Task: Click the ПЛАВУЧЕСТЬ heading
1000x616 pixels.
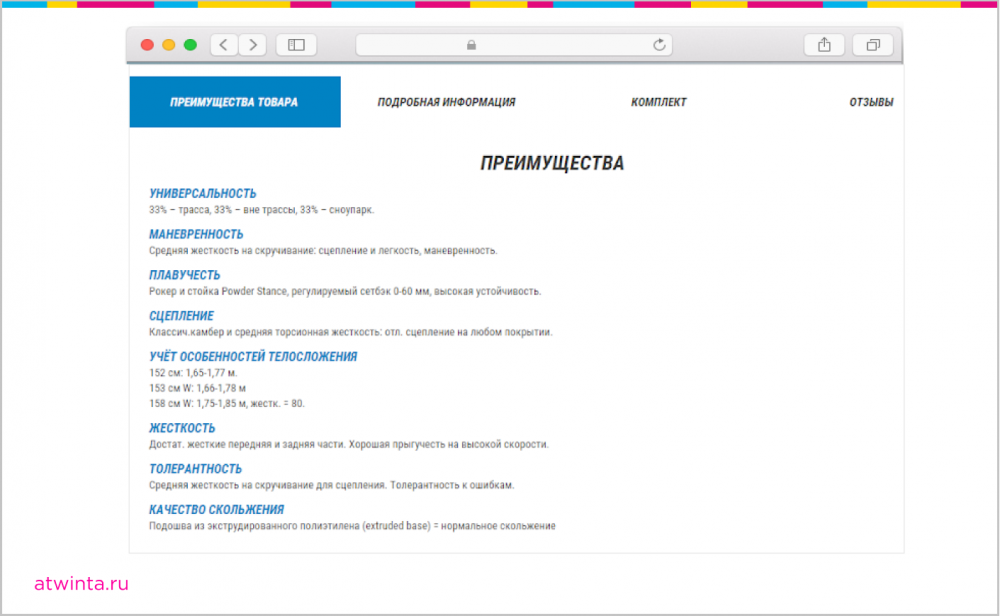Action: (x=185, y=275)
